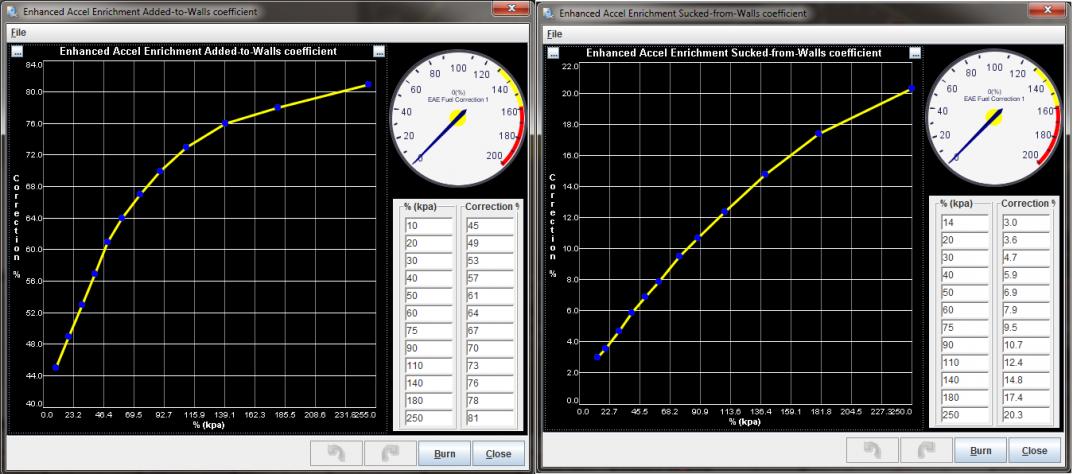The width and height of the screenshot is (1073, 474).
Task: Select the topmost data point on Added-to-Walls curve
Action: click(368, 84)
